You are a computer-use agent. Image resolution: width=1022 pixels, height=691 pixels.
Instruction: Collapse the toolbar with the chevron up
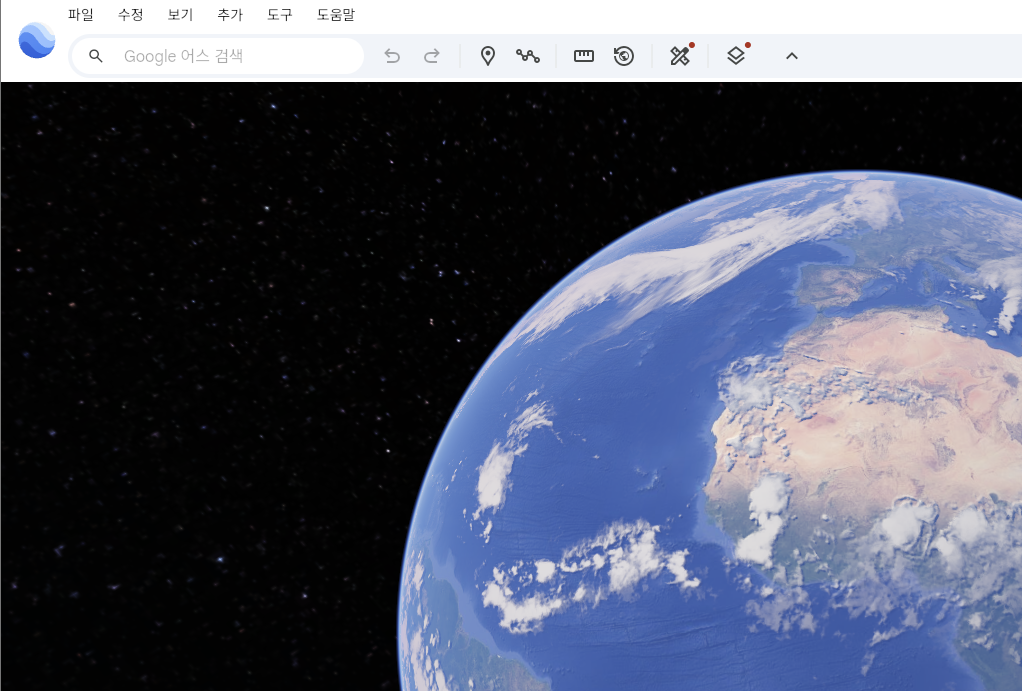click(792, 56)
